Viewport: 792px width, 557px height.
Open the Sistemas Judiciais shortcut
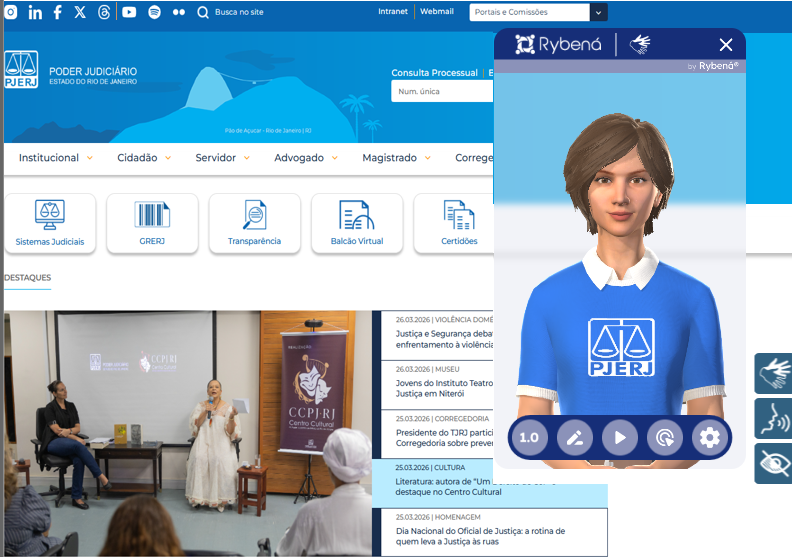50,222
